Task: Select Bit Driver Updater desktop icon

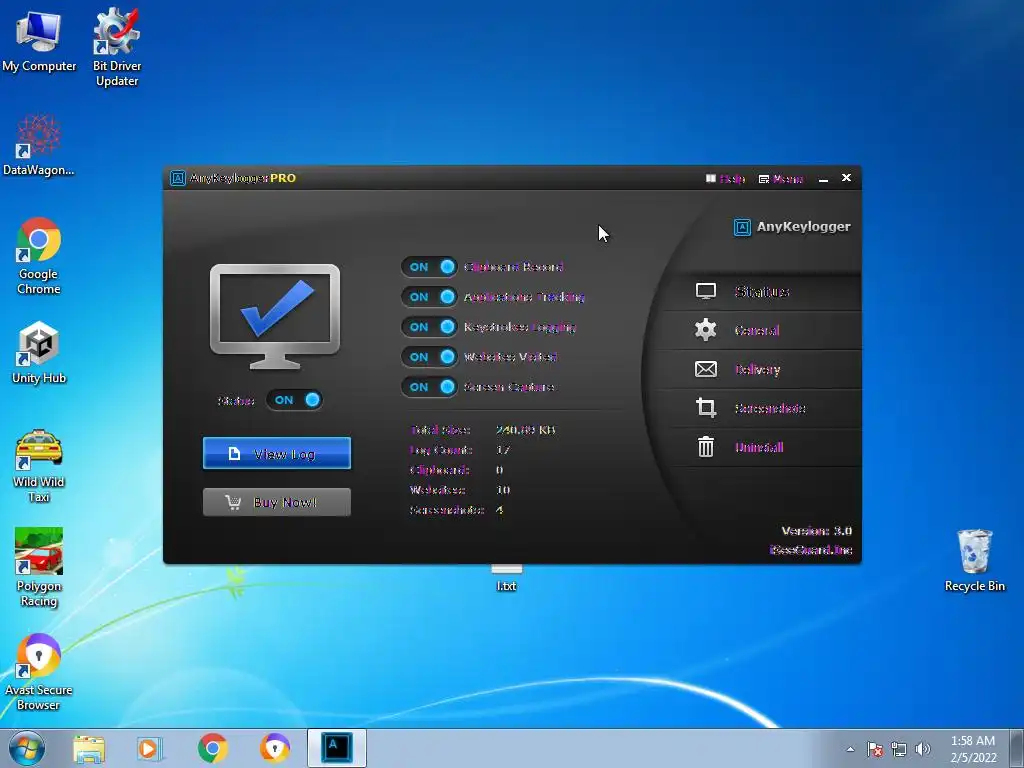Action: point(117,47)
